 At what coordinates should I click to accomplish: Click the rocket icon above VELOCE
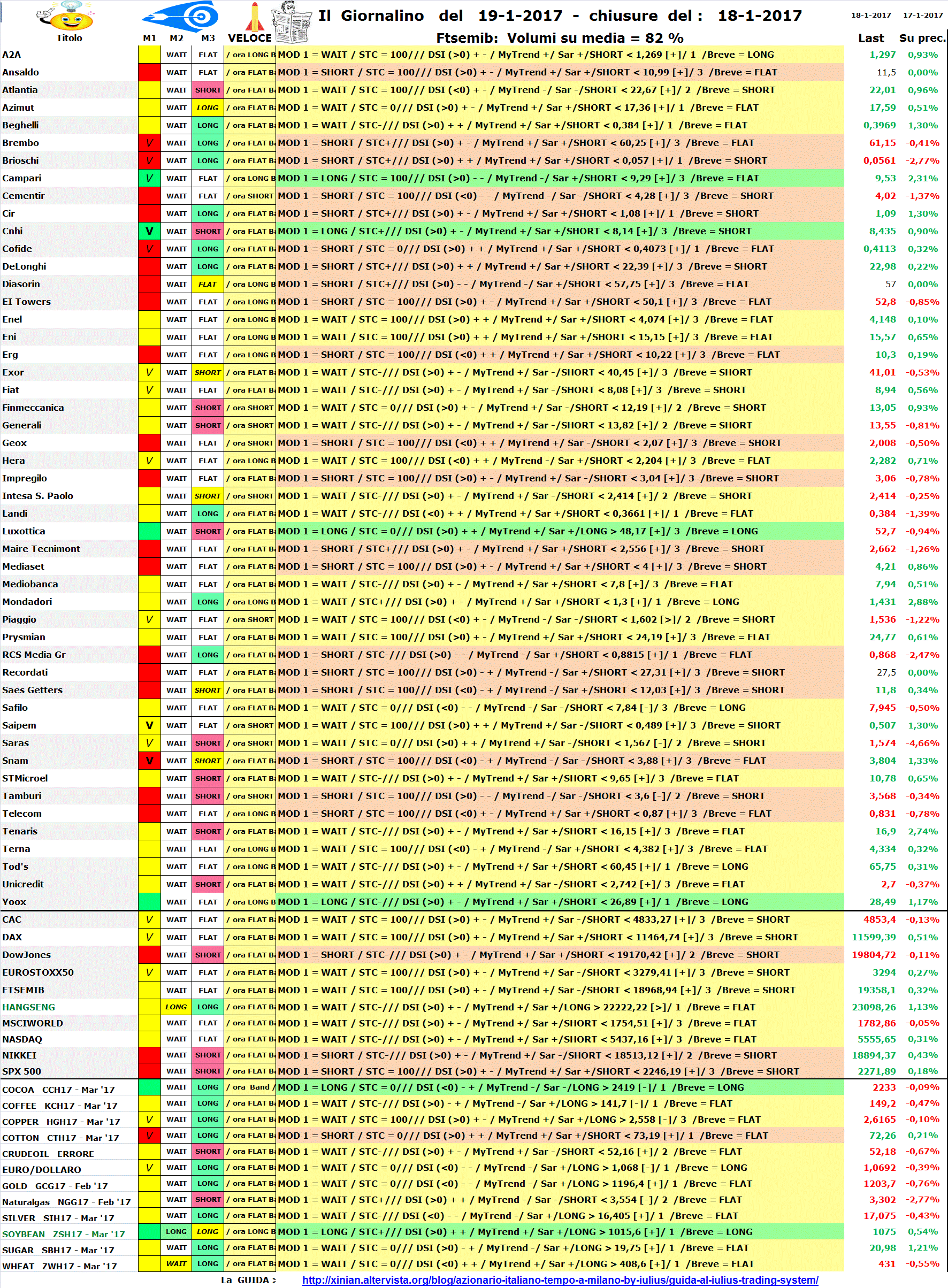coord(255,16)
